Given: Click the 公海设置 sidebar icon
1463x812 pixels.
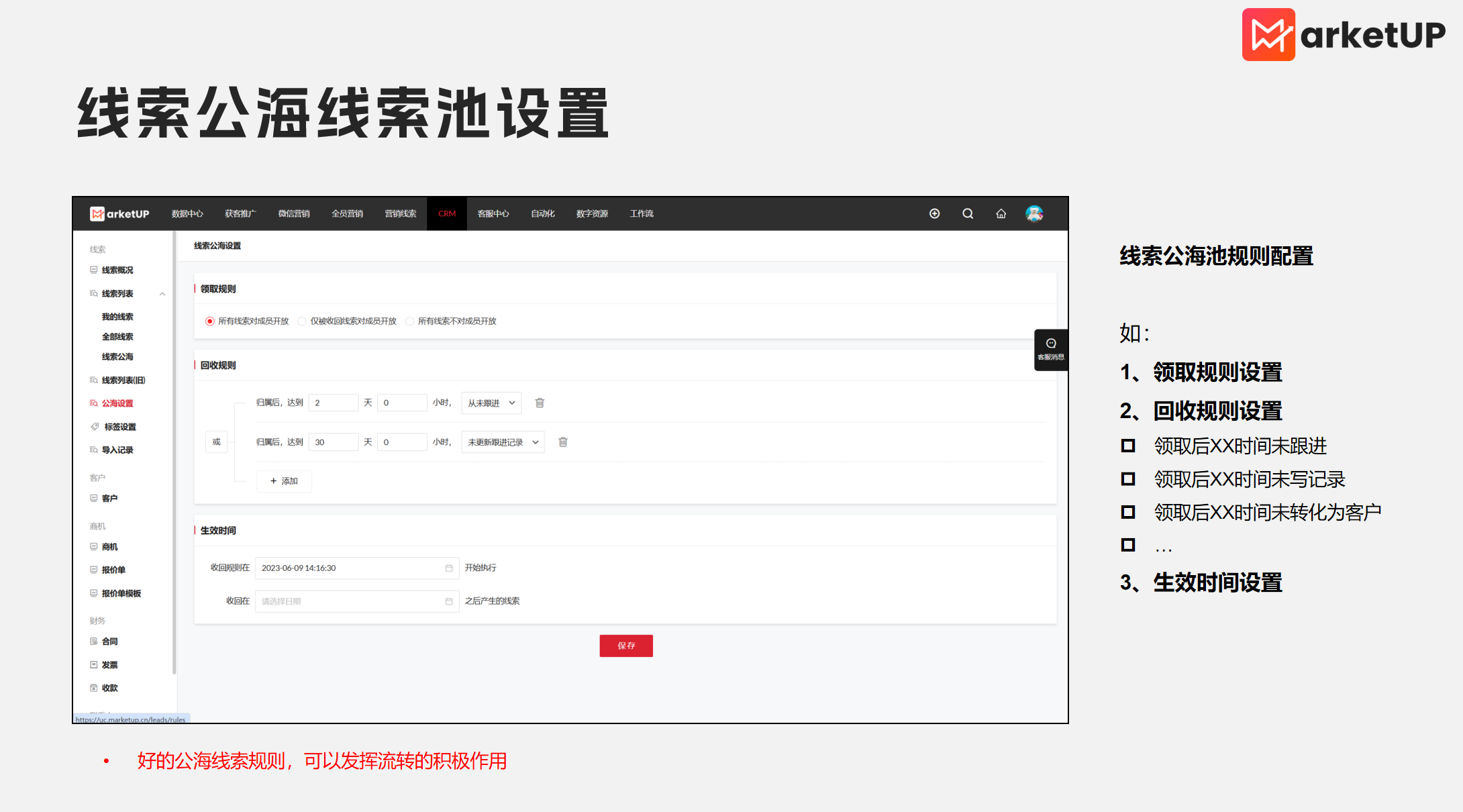Looking at the screenshot, I should click(x=94, y=403).
